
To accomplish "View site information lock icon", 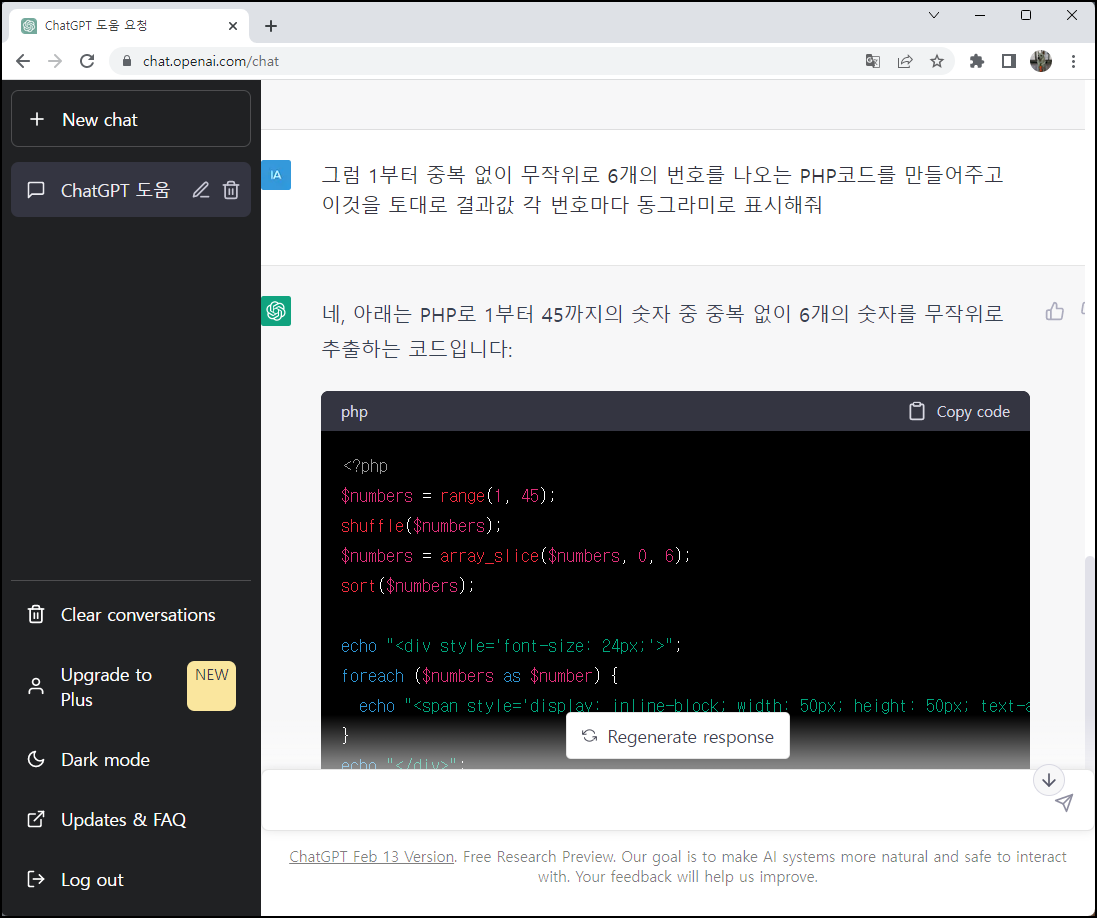I will click(x=127, y=61).
